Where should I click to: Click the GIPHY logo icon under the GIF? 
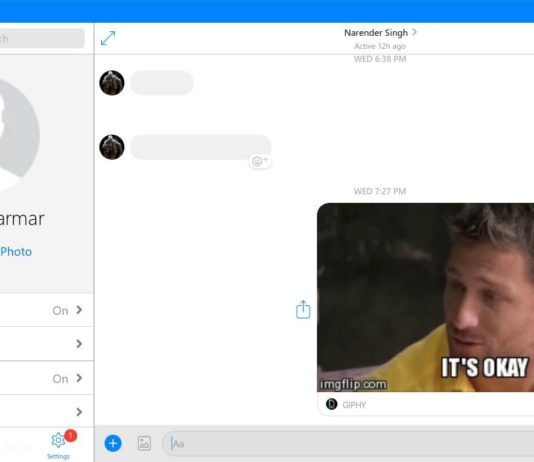(331, 404)
